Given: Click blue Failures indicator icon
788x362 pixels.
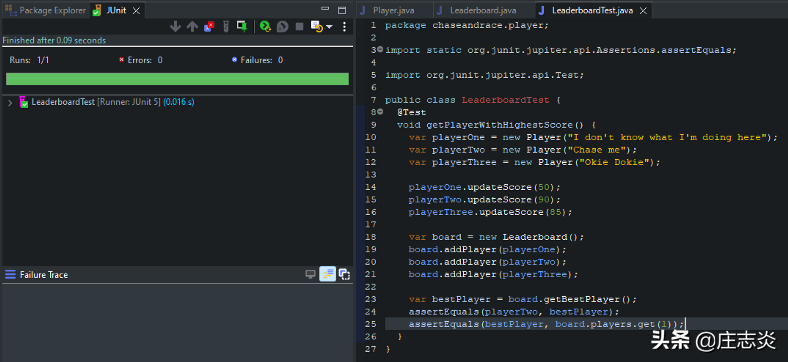Looking at the screenshot, I should pos(234,60).
